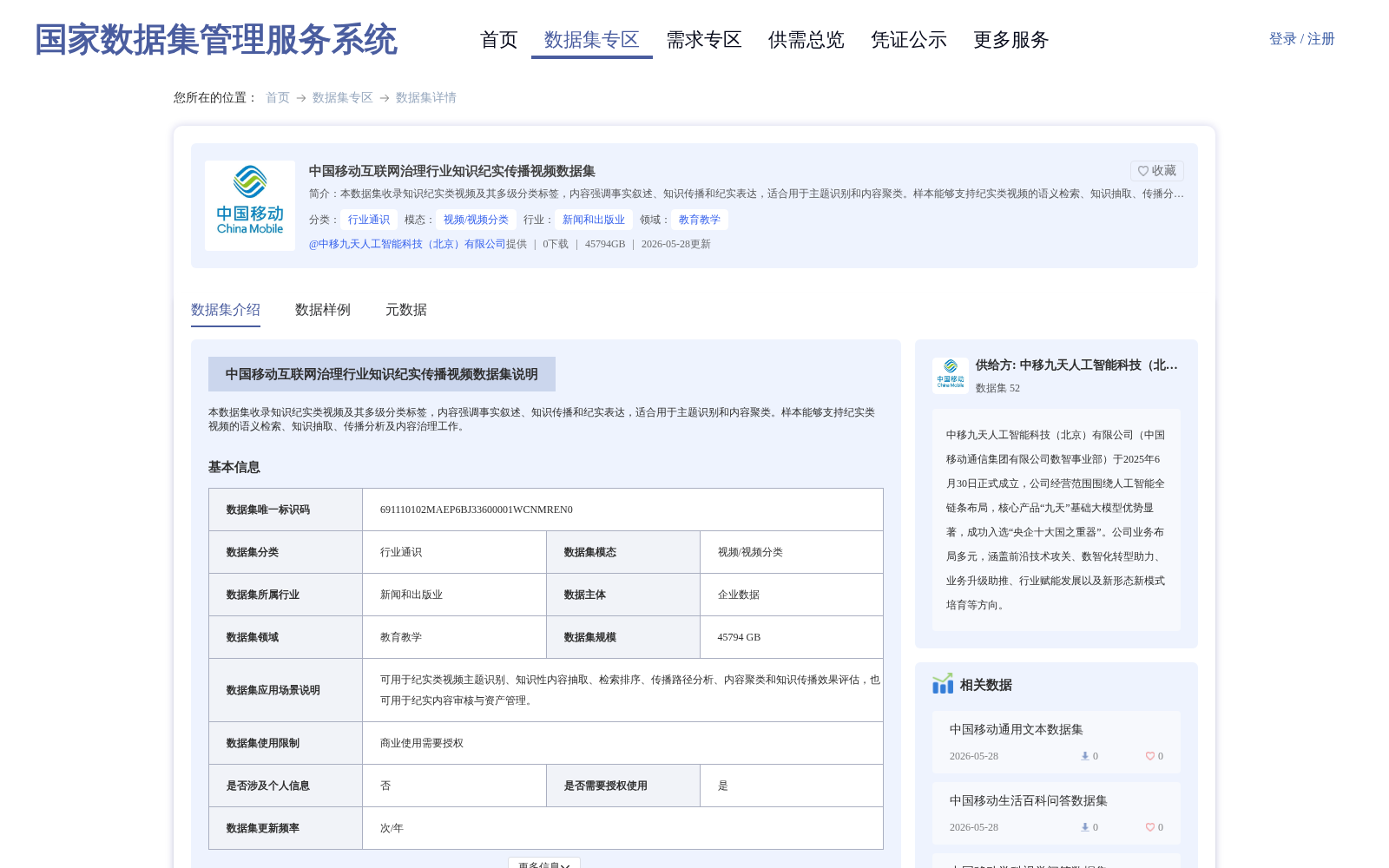Click the 数据集 52 count text
This screenshot has width=1389, height=868.
997,388
